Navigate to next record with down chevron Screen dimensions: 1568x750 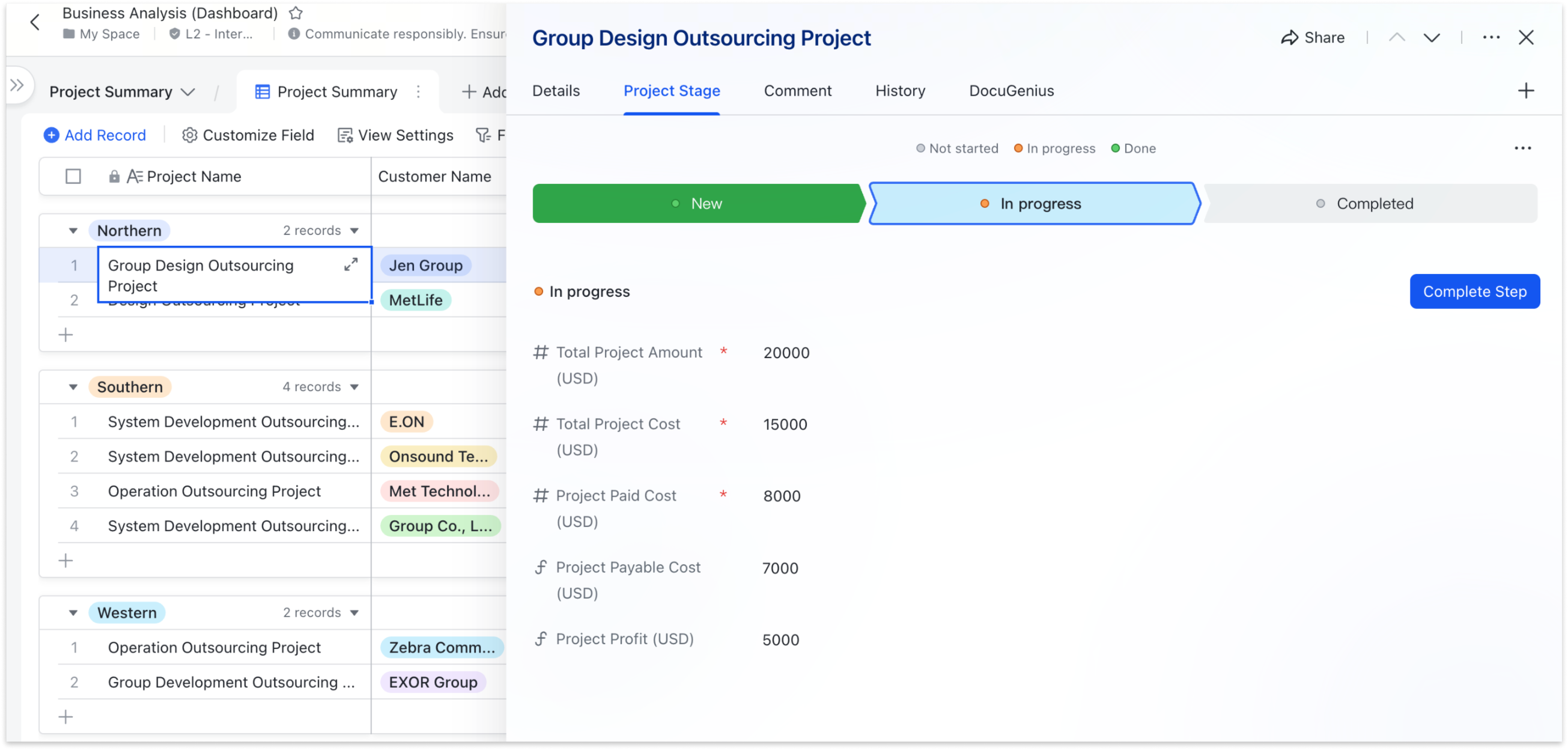[x=1432, y=37]
